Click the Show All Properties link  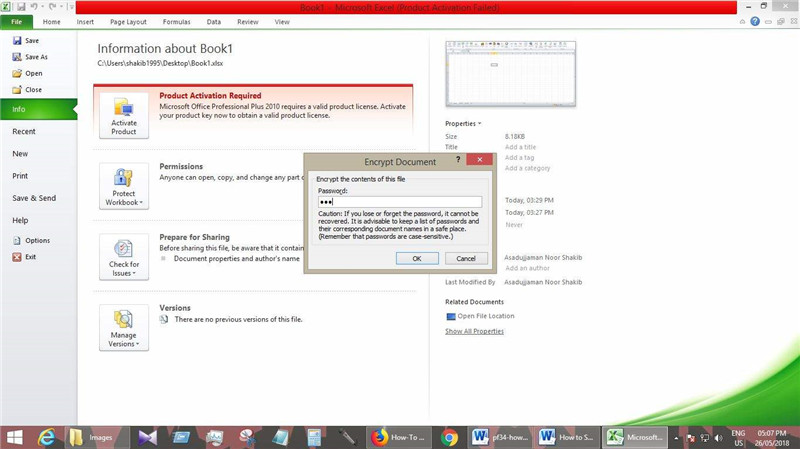coord(474,331)
